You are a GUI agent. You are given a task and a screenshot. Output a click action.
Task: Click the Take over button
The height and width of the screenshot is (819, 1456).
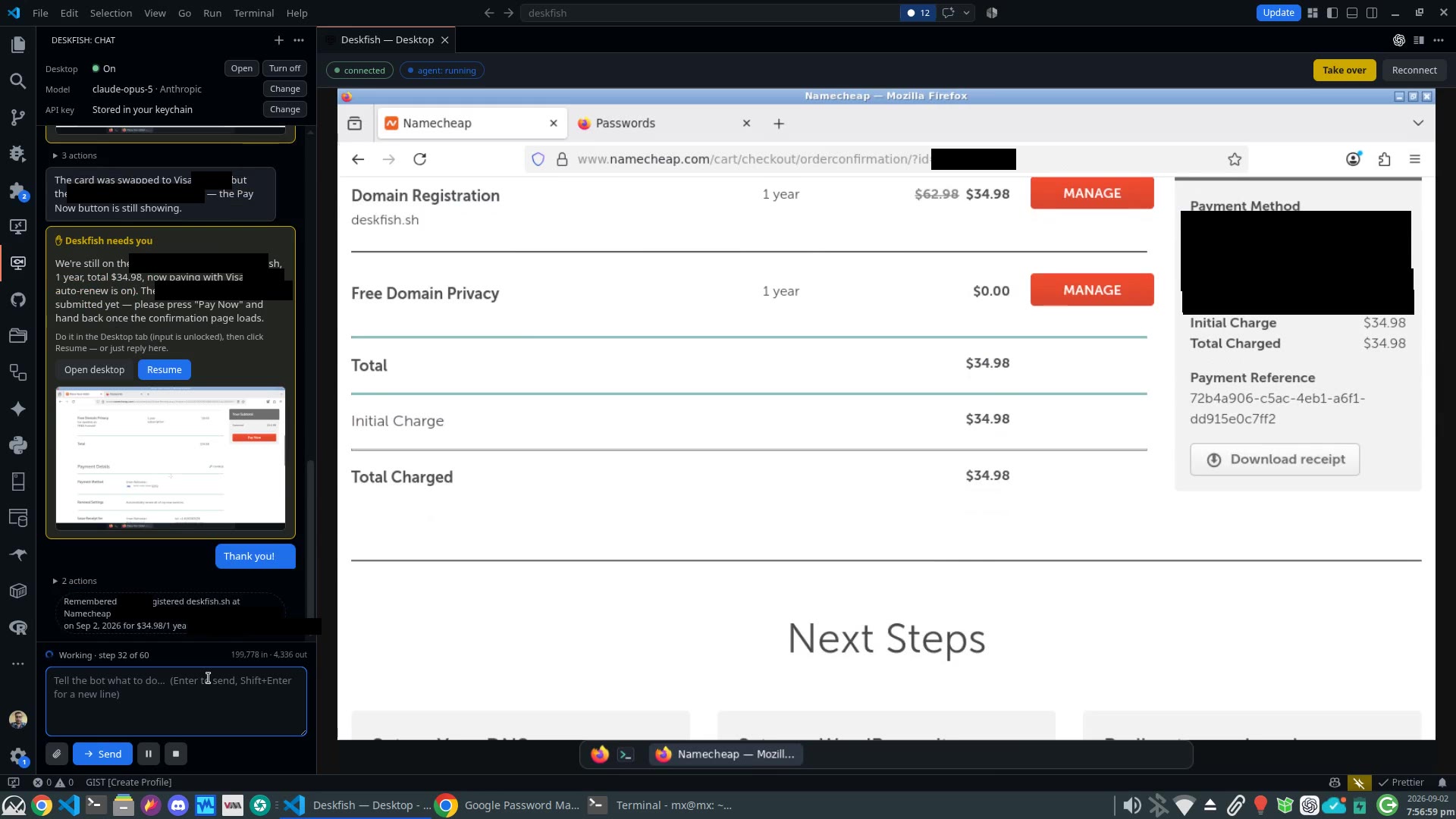point(1344,71)
